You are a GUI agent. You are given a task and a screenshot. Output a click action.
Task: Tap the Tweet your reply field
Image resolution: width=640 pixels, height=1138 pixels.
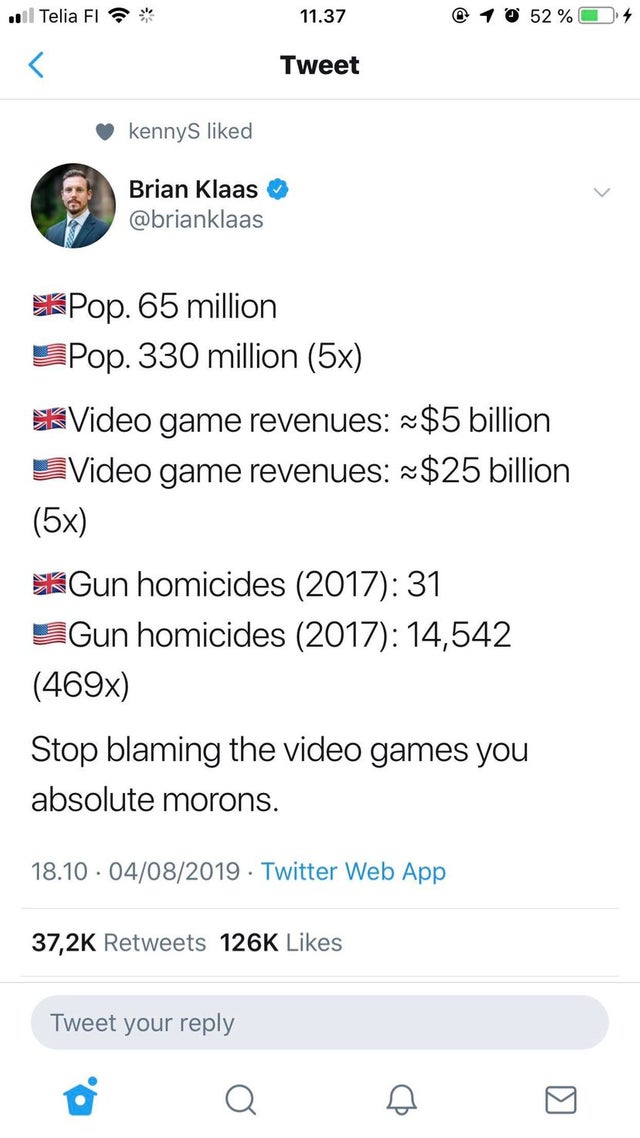320,1023
